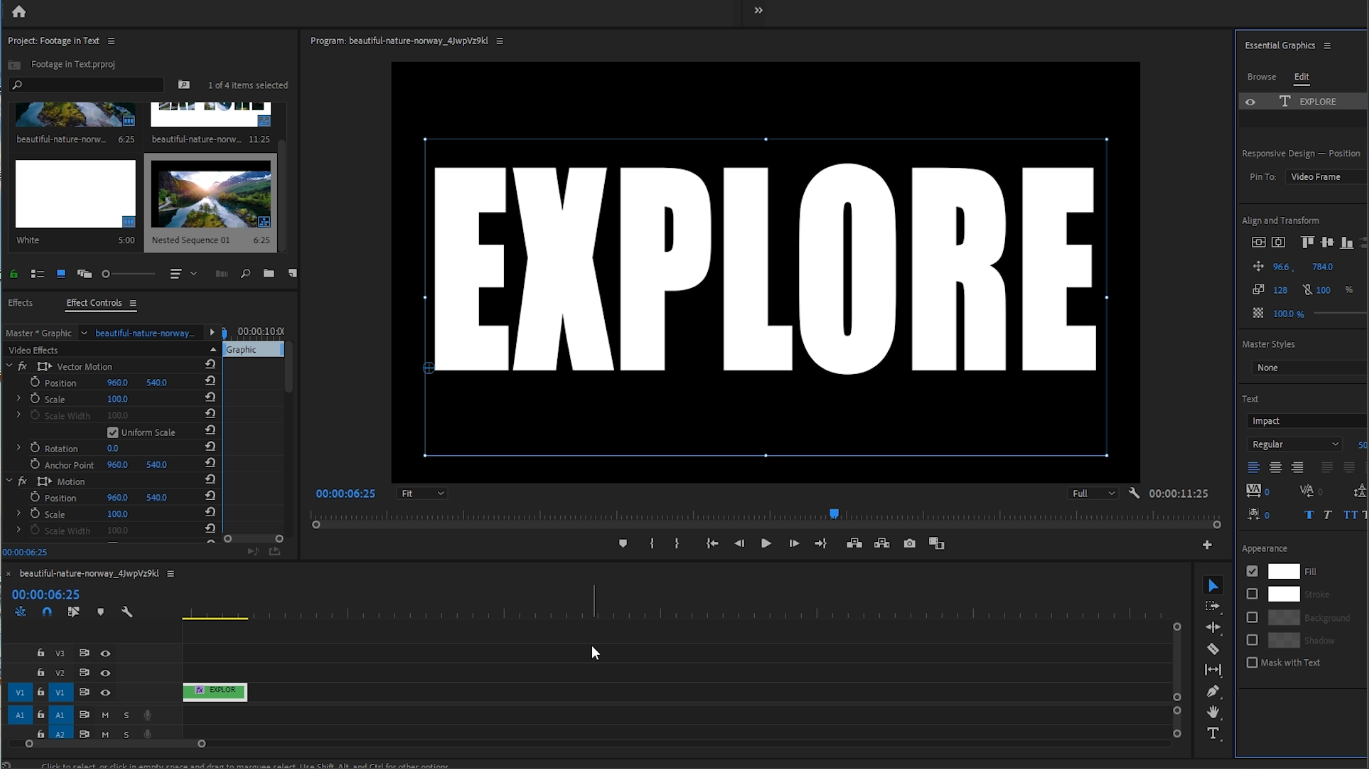Reset Vector Motion Position parameter

tap(210, 382)
